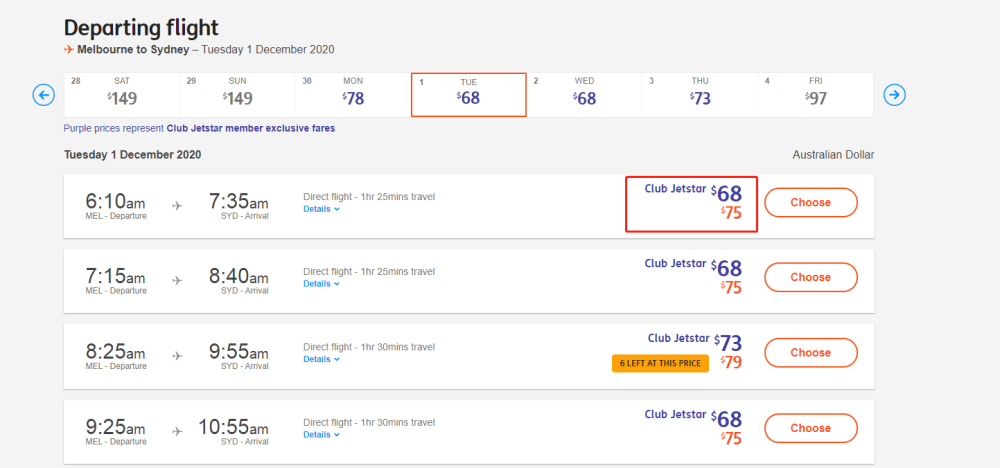1000x468 pixels.
Task: Expand Details for the 7:15am flight
Action: [321, 284]
